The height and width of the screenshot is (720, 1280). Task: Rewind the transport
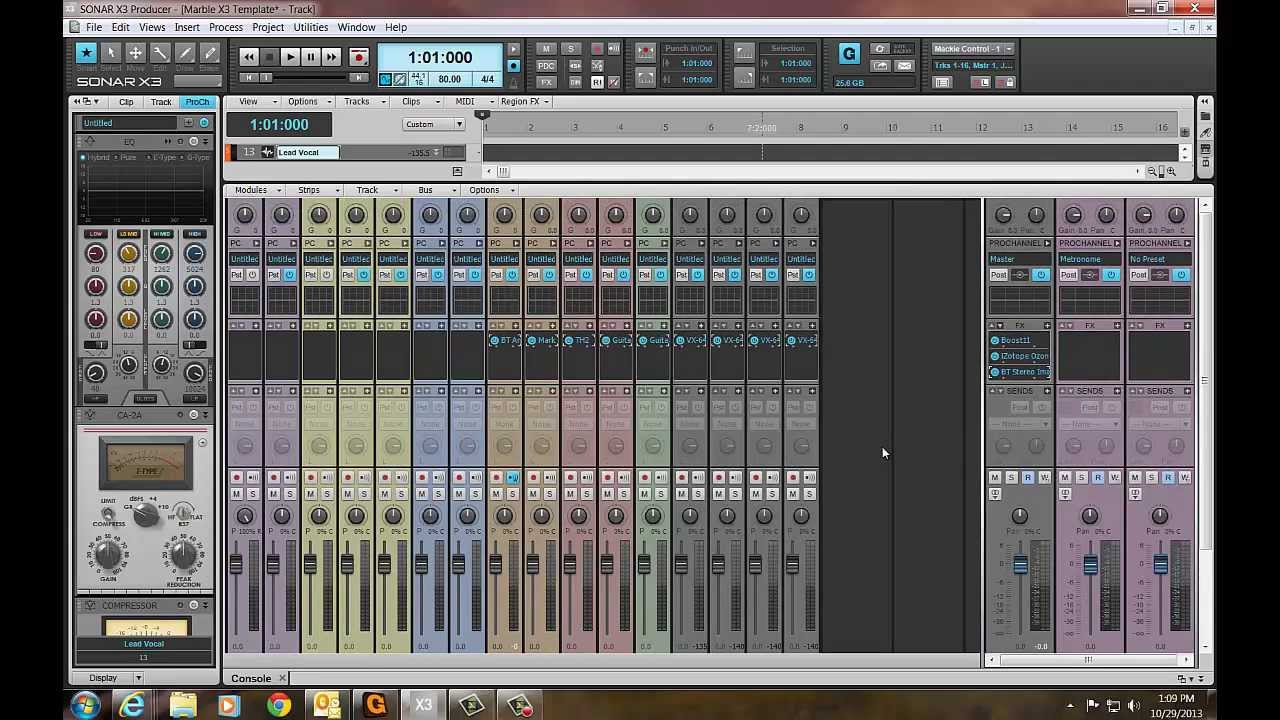point(249,57)
